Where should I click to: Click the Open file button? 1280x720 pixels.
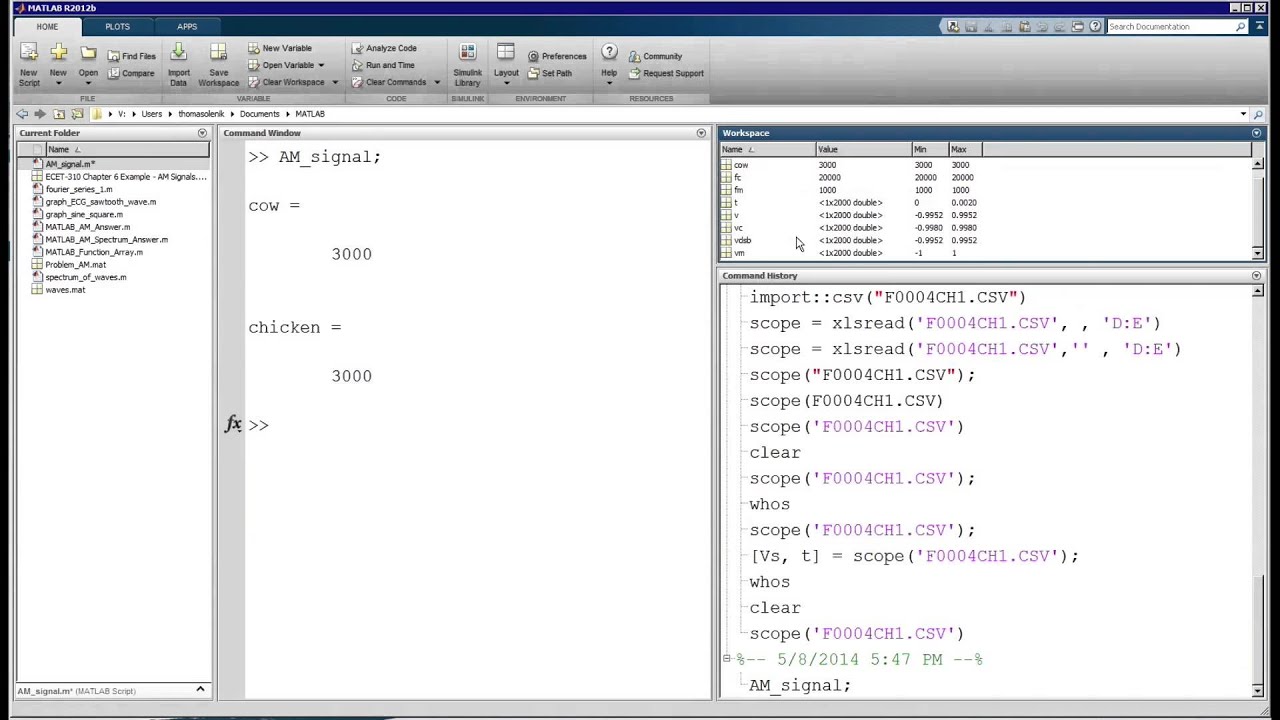click(x=88, y=64)
